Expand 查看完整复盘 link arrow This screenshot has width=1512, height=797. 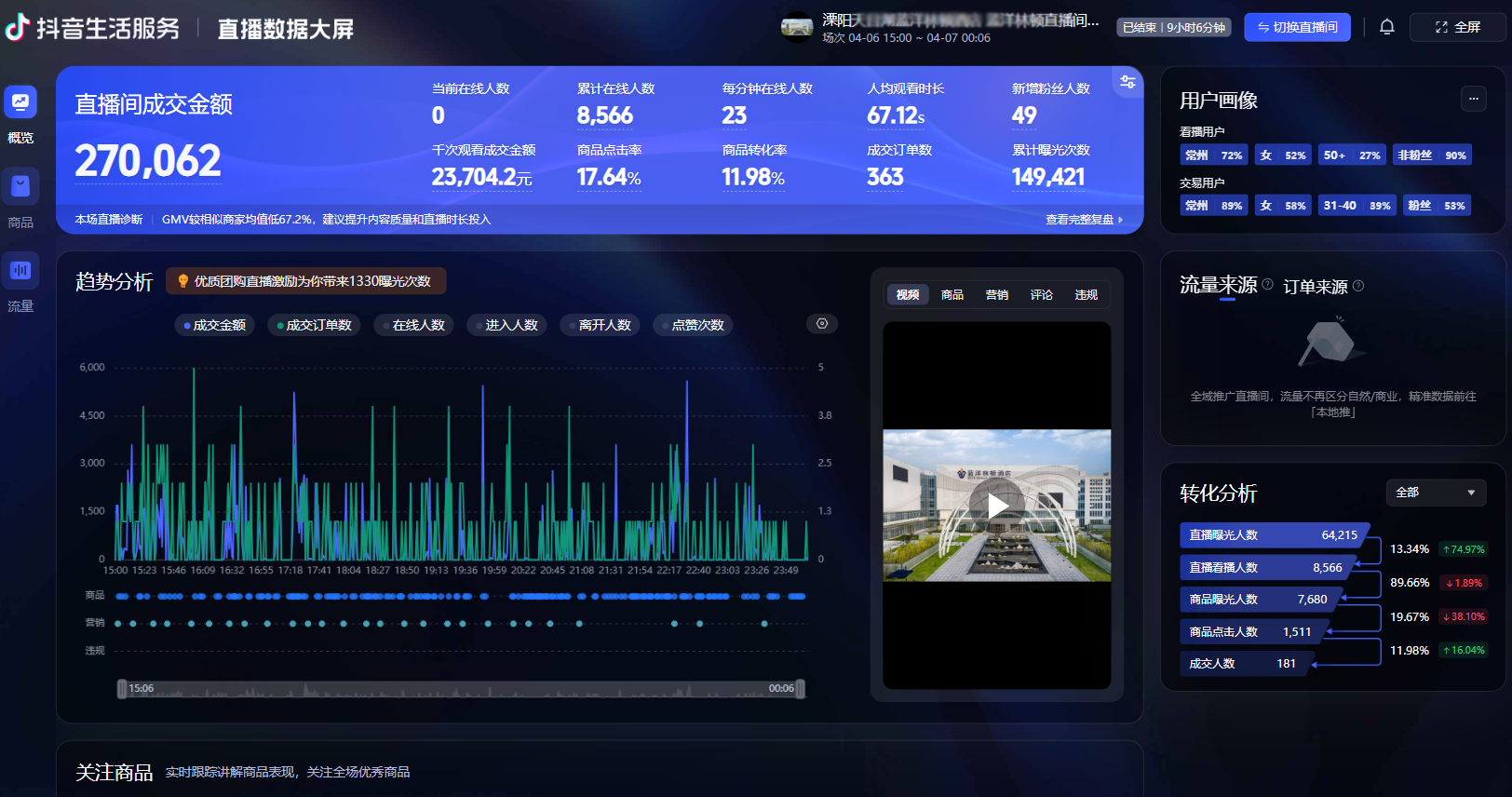(x=1120, y=220)
